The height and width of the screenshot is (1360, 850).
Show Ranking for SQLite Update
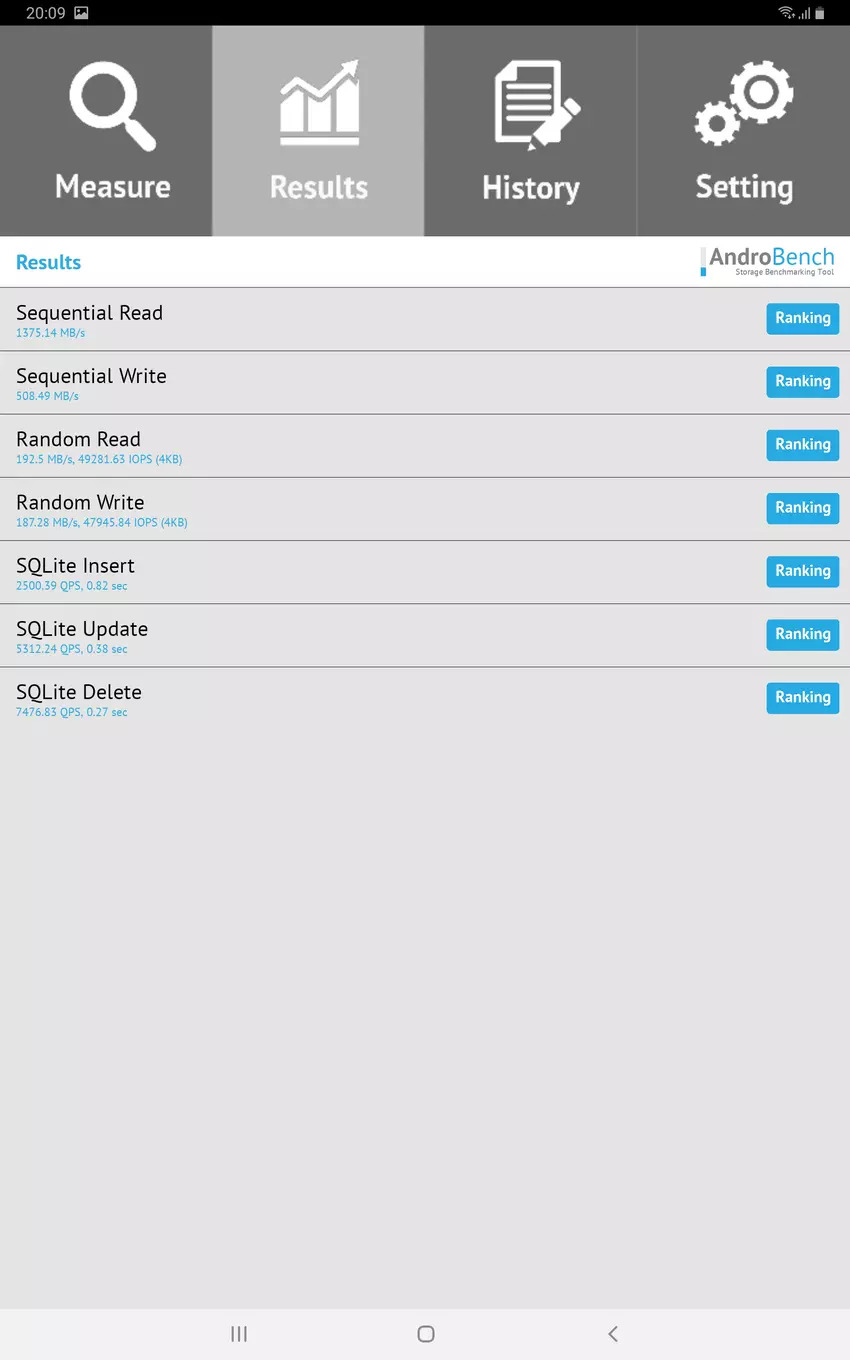coord(802,634)
